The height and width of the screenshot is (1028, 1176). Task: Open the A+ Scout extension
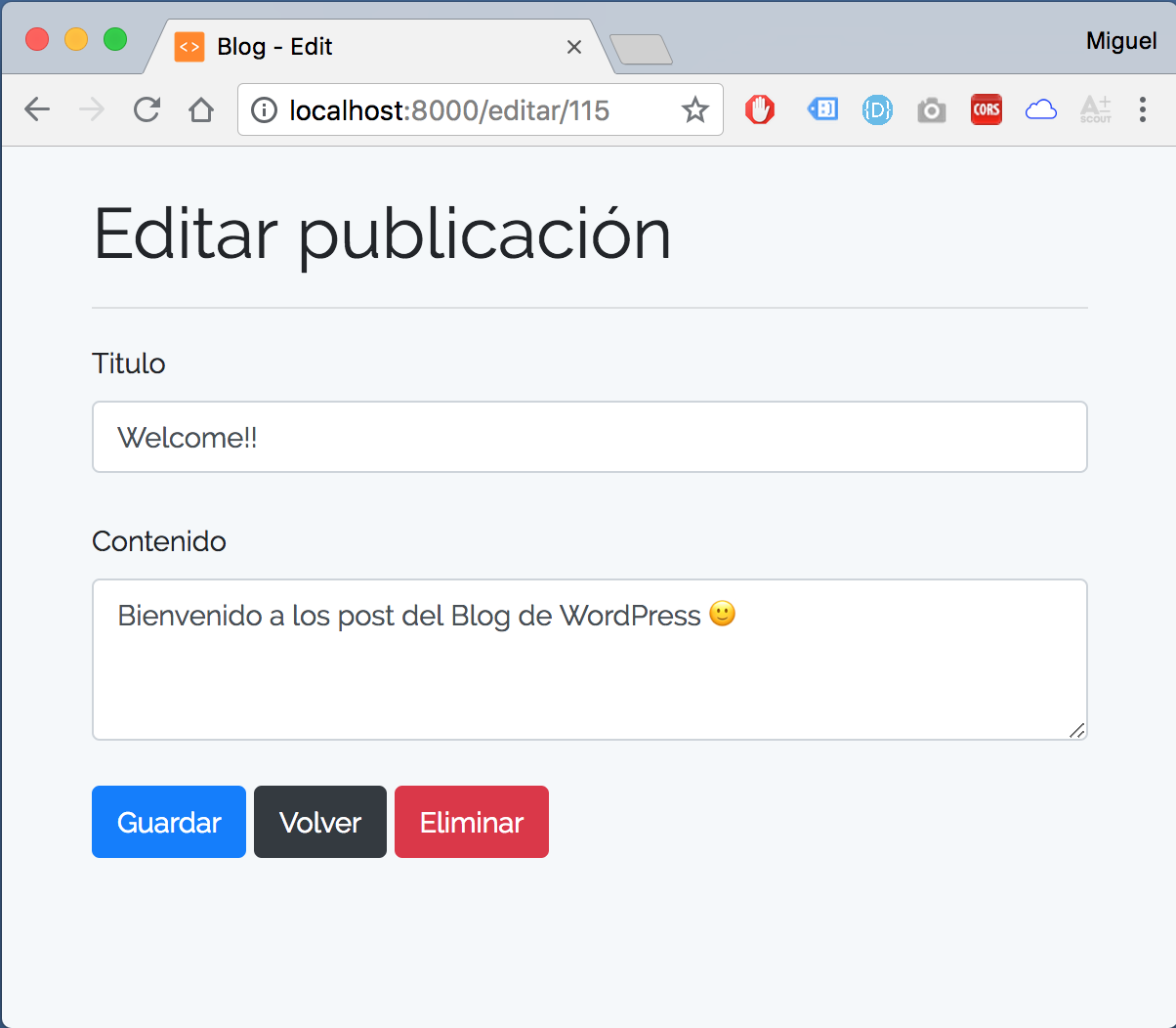(1096, 109)
